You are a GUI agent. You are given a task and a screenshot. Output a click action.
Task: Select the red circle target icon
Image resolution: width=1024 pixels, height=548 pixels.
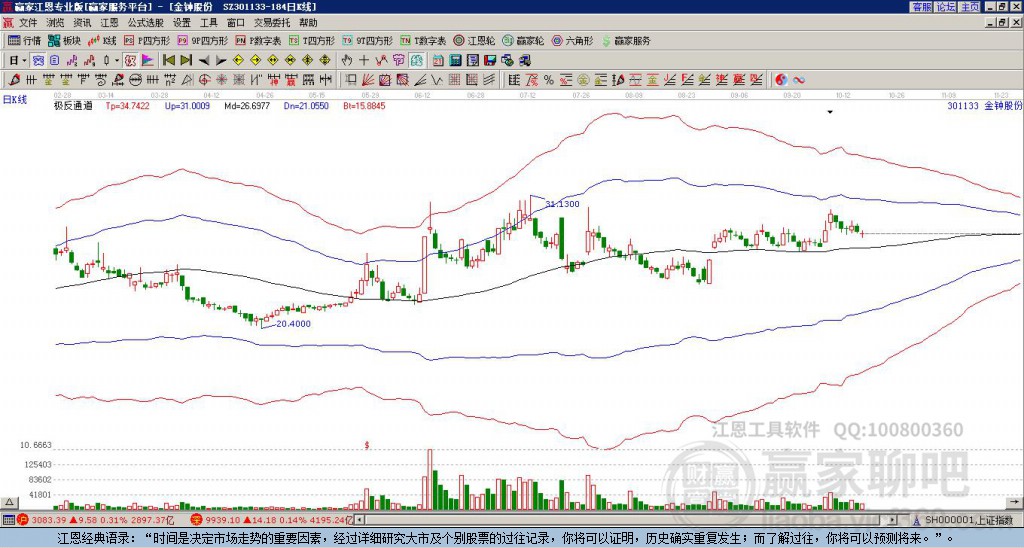coord(204,80)
